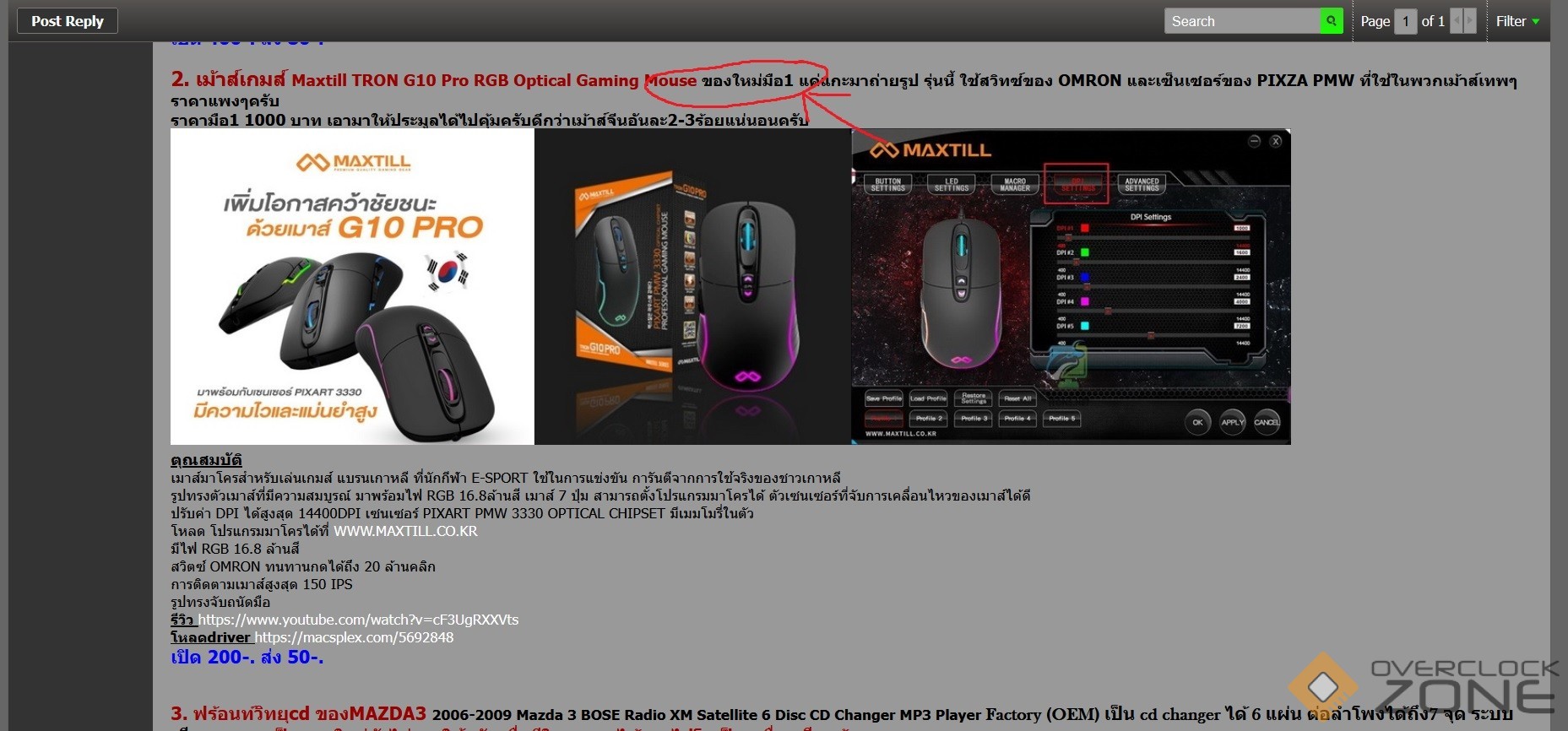Go to previous page arrow
Screen dimensions: 1568x731
(x=1457, y=21)
